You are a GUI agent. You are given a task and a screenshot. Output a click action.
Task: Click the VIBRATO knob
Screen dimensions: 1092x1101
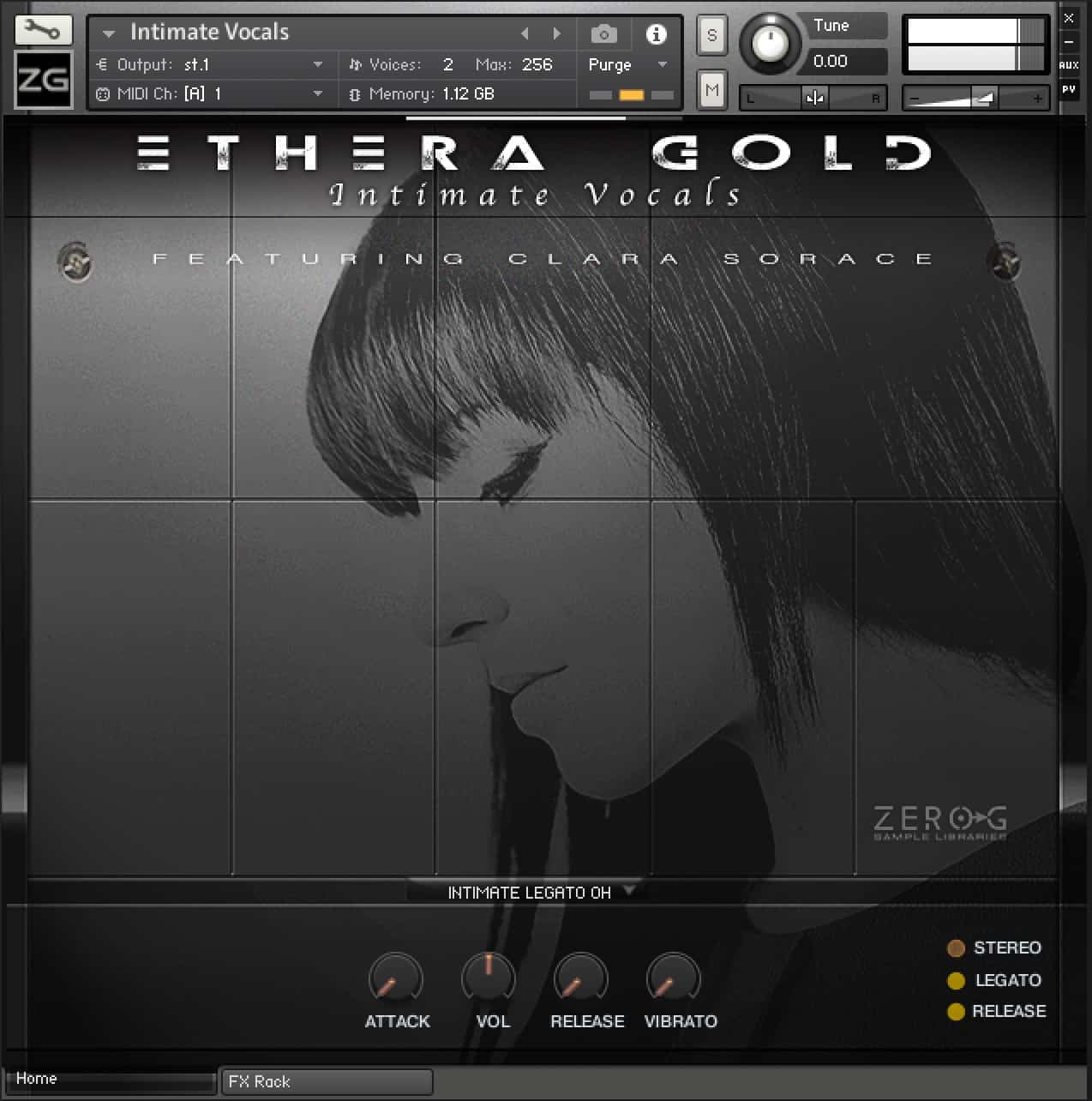(673, 979)
